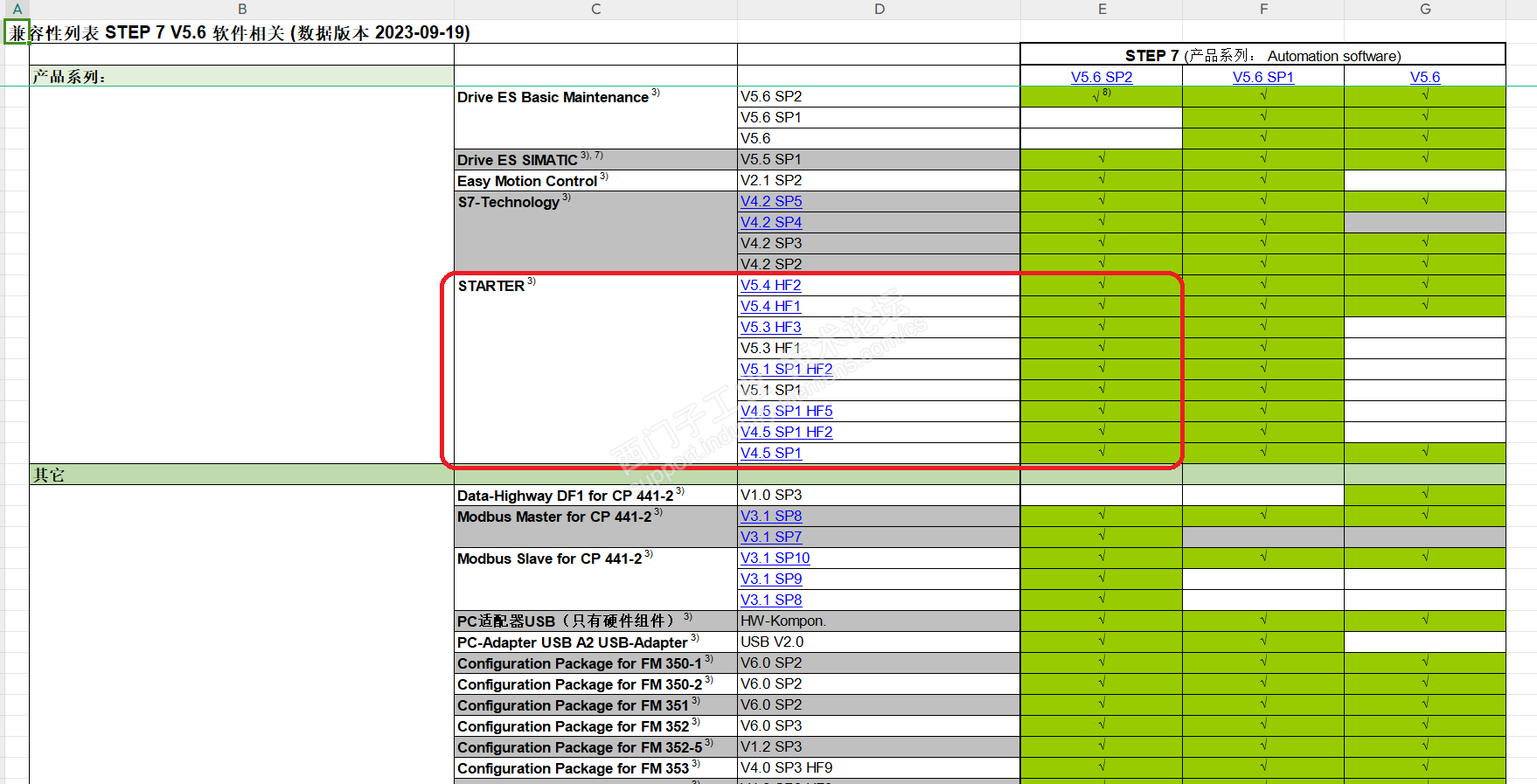Click the "Modbus Slave for CP 441-2" cell
Screen dimensions: 1537x784
596,579
